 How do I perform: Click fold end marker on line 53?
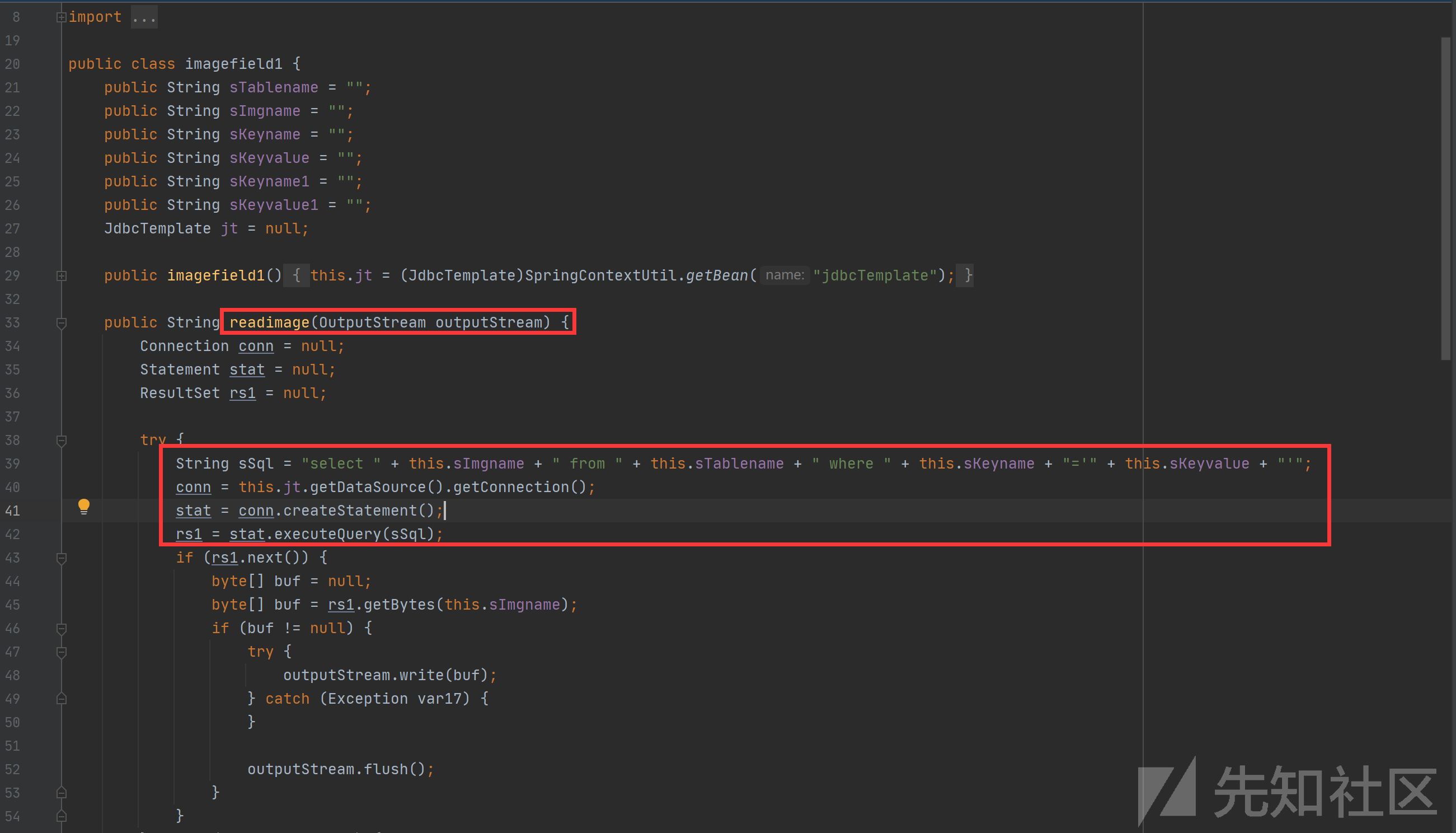pyautogui.click(x=61, y=793)
